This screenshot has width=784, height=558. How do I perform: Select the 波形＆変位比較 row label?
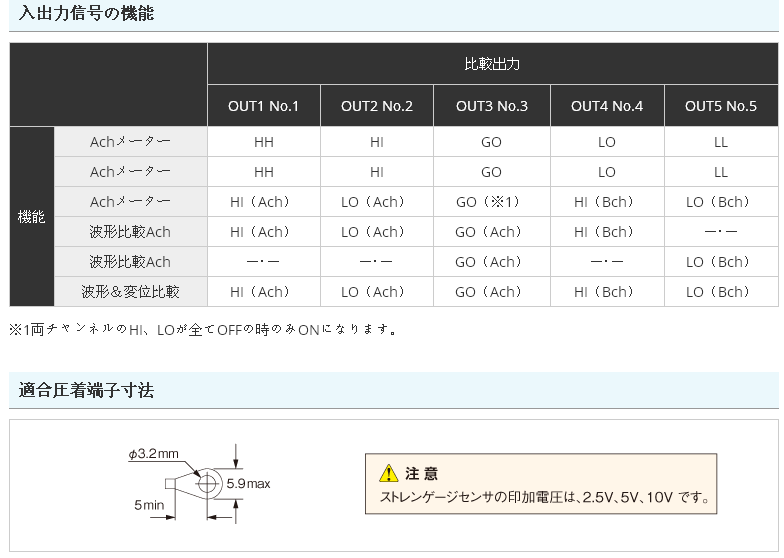130,292
